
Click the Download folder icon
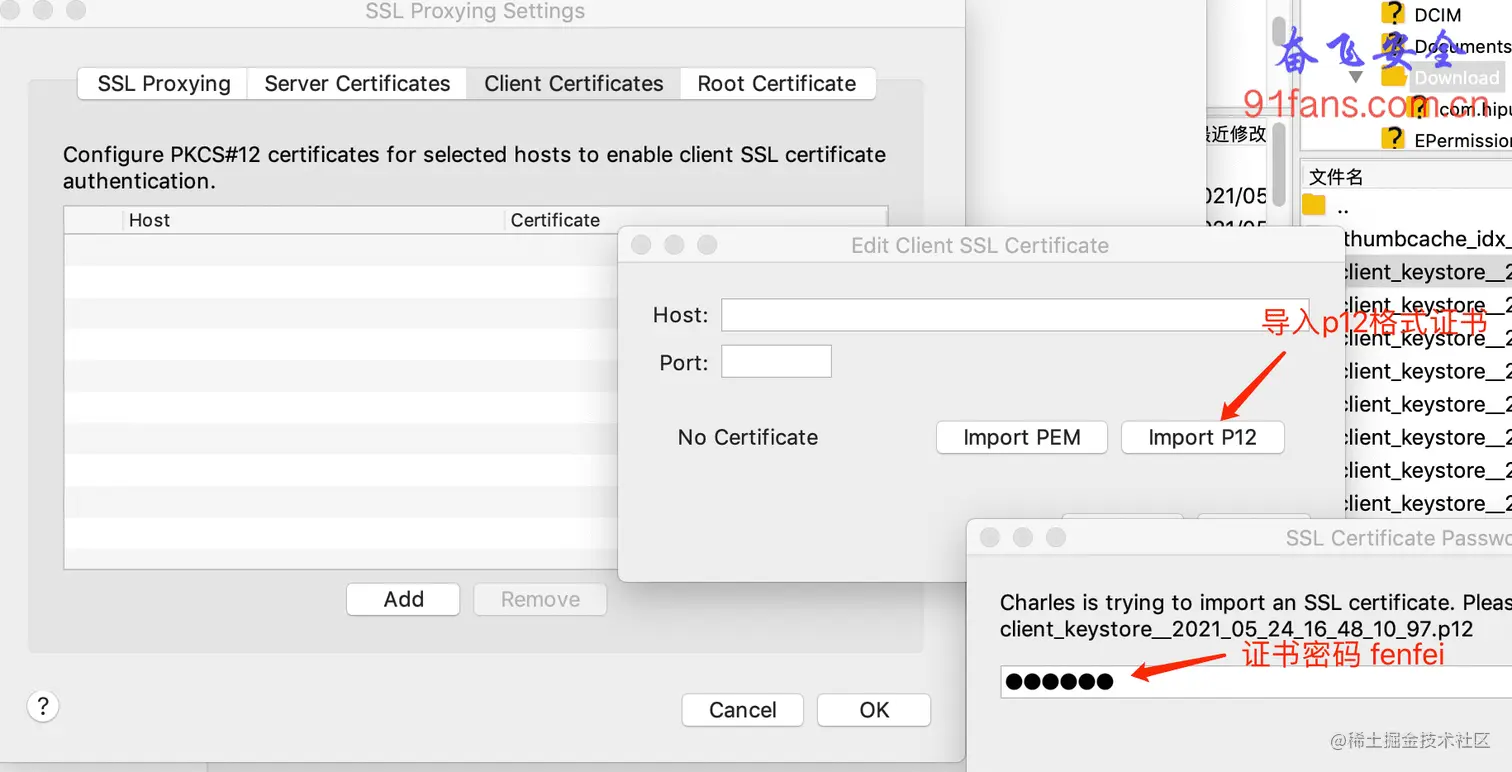pos(1393,76)
